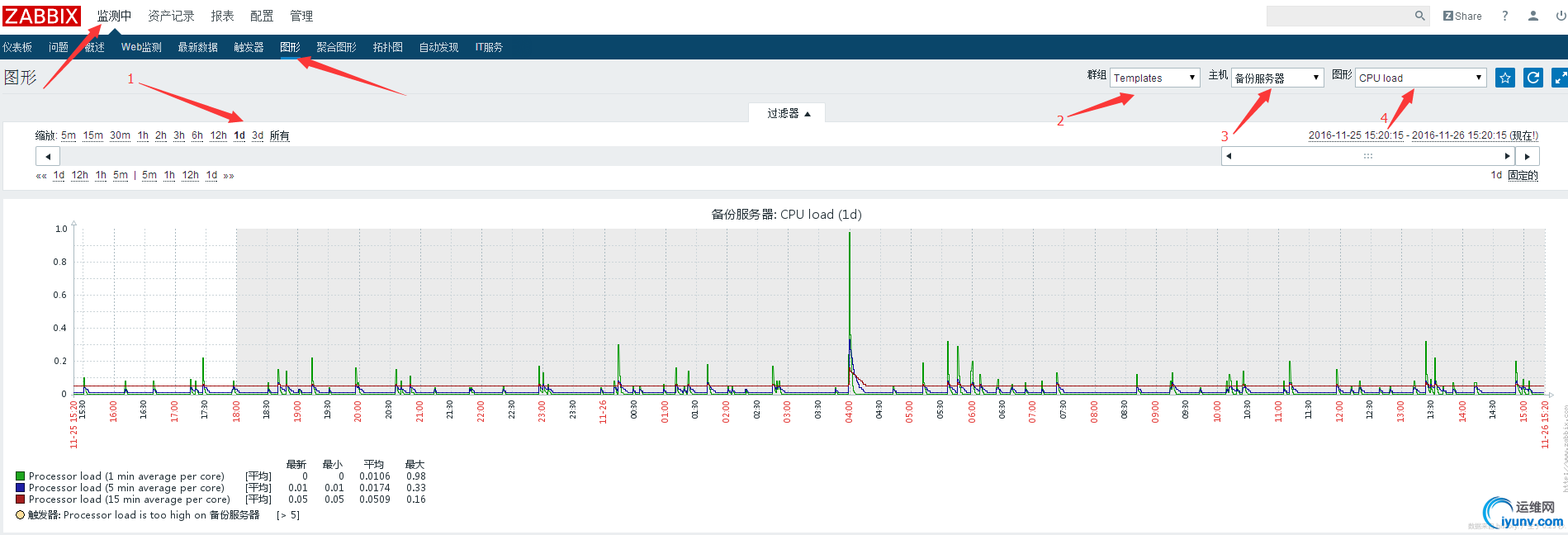Viewport: 1568px width, 535px height.
Task: Set zoom to 3d
Action: (x=258, y=135)
